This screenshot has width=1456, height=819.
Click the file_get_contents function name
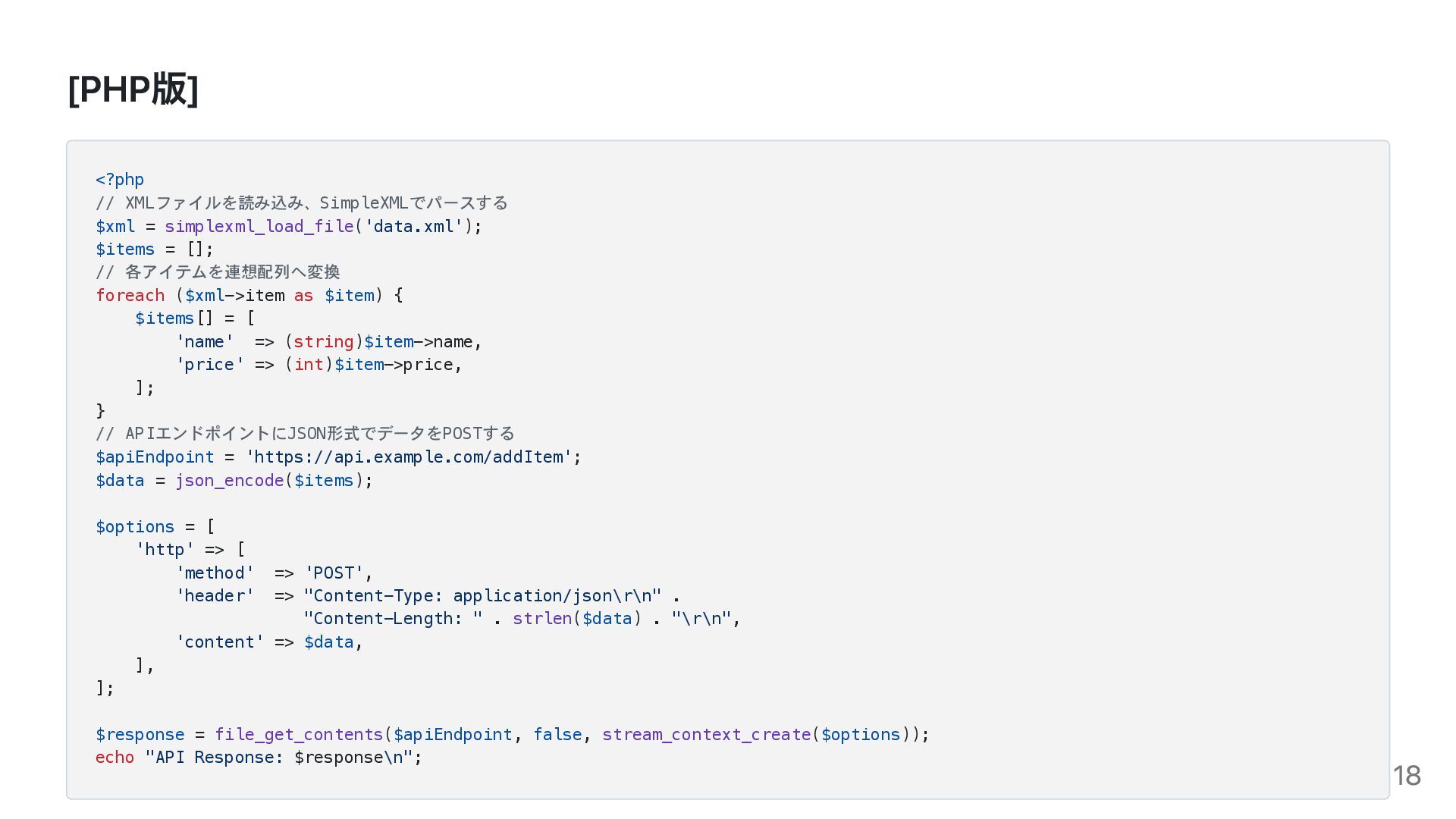(299, 734)
